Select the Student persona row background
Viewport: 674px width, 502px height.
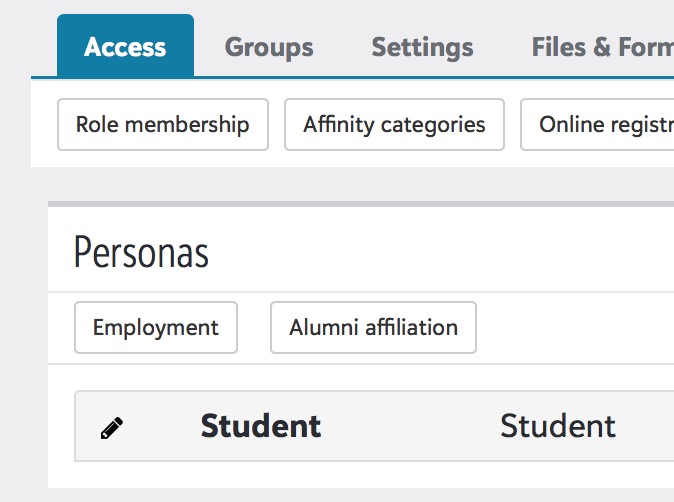pos(374,426)
